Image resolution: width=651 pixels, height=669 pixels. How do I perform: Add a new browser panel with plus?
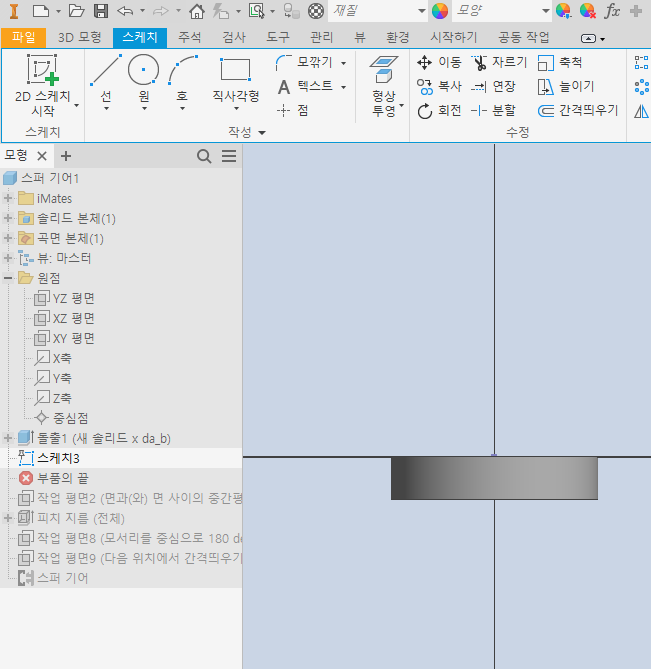click(x=66, y=156)
